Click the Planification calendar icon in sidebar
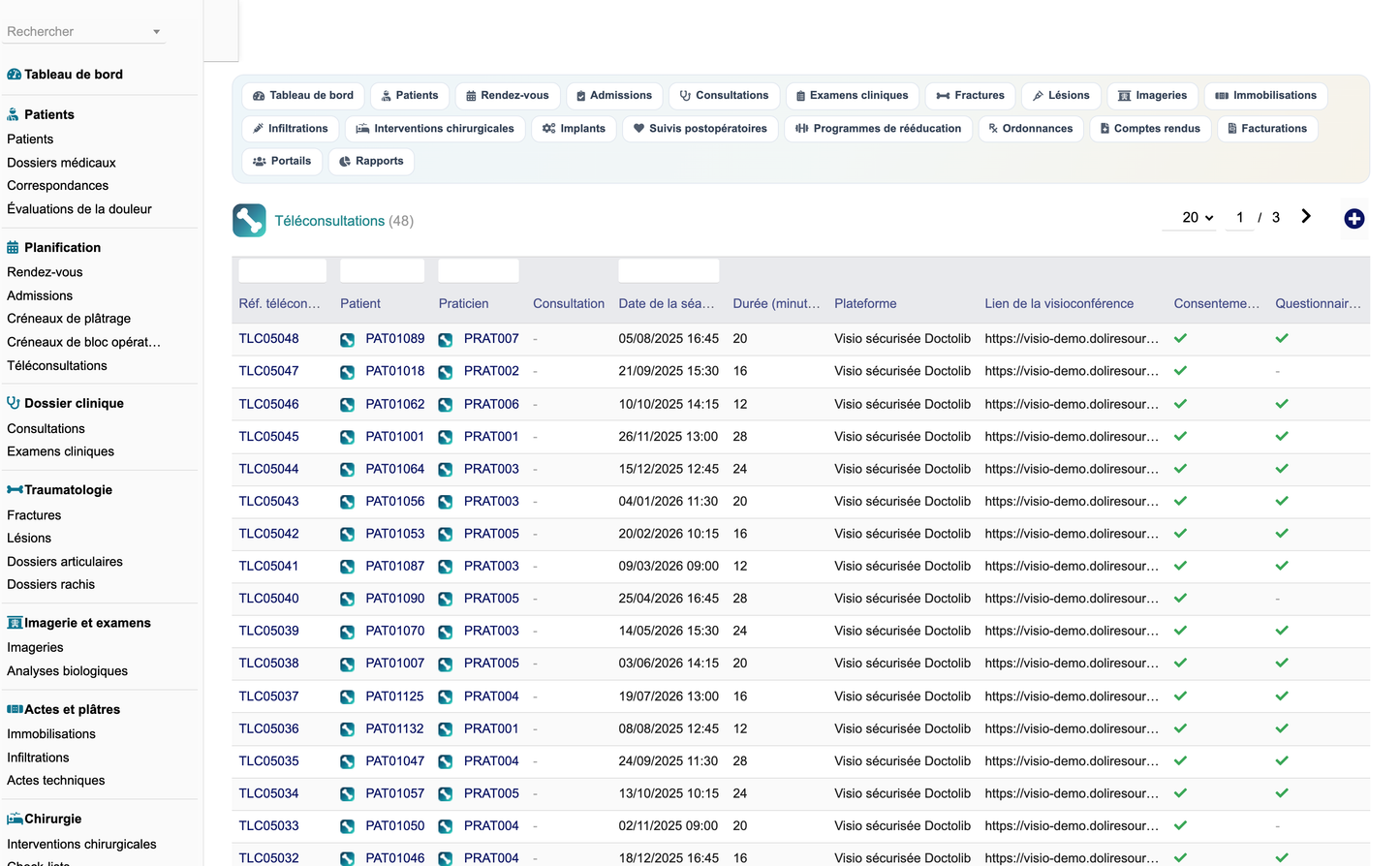The width and height of the screenshot is (1400, 866). 14,247
